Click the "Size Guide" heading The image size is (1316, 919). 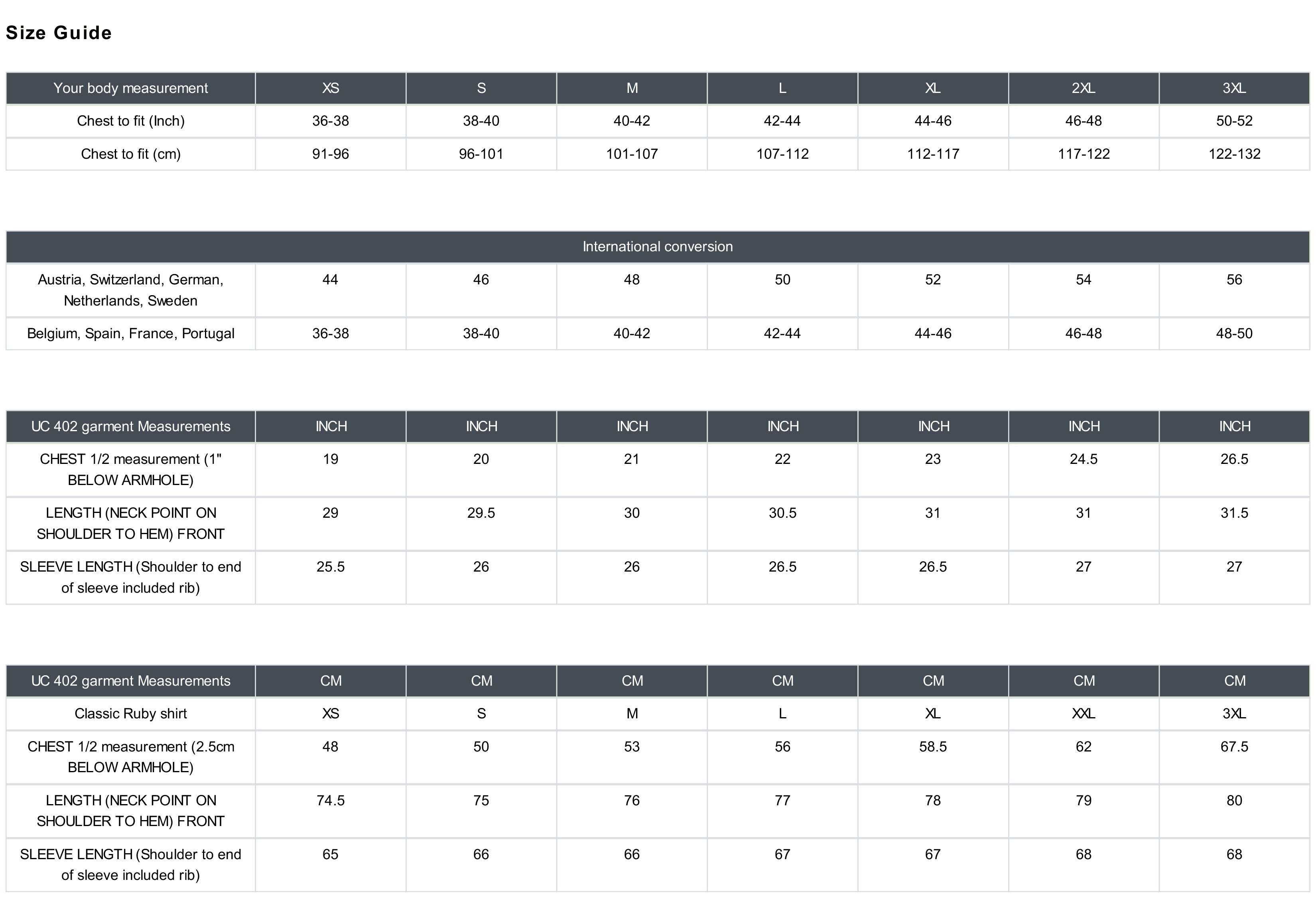pos(59,33)
